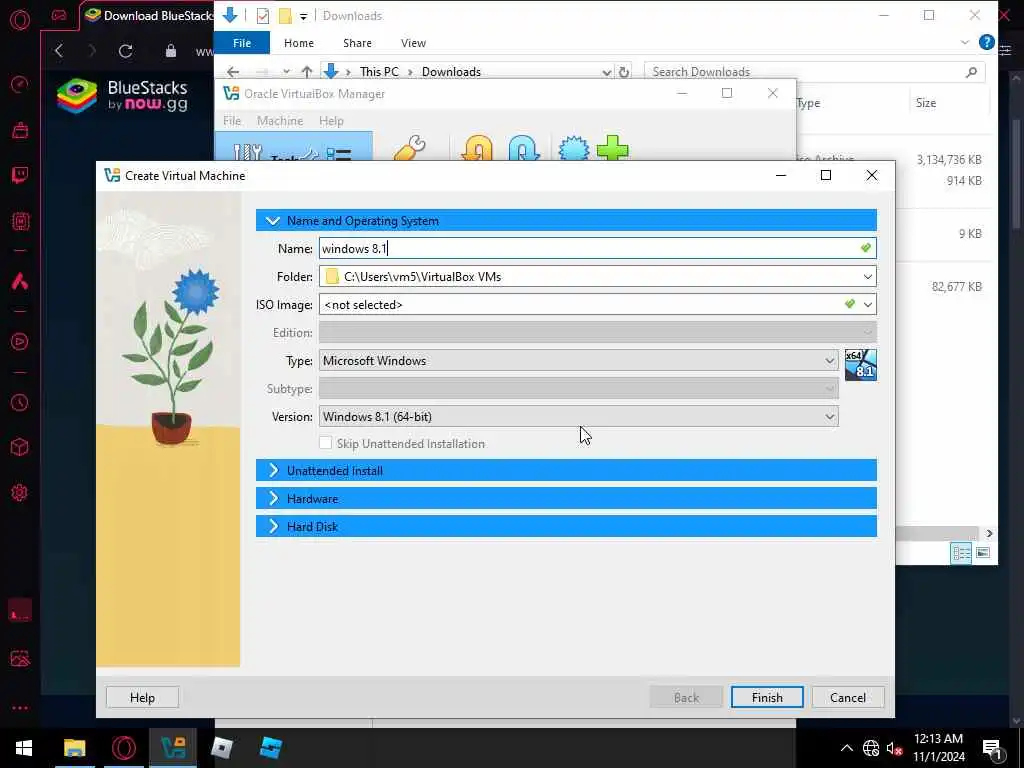Image resolution: width=1024 pixels, height=768 pixels.
Task: Sort by Size column in Explorer
Action: [x=925, y=103]
